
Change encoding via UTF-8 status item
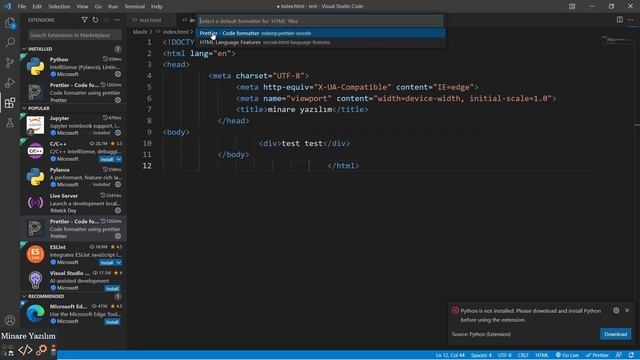(504, 355)
